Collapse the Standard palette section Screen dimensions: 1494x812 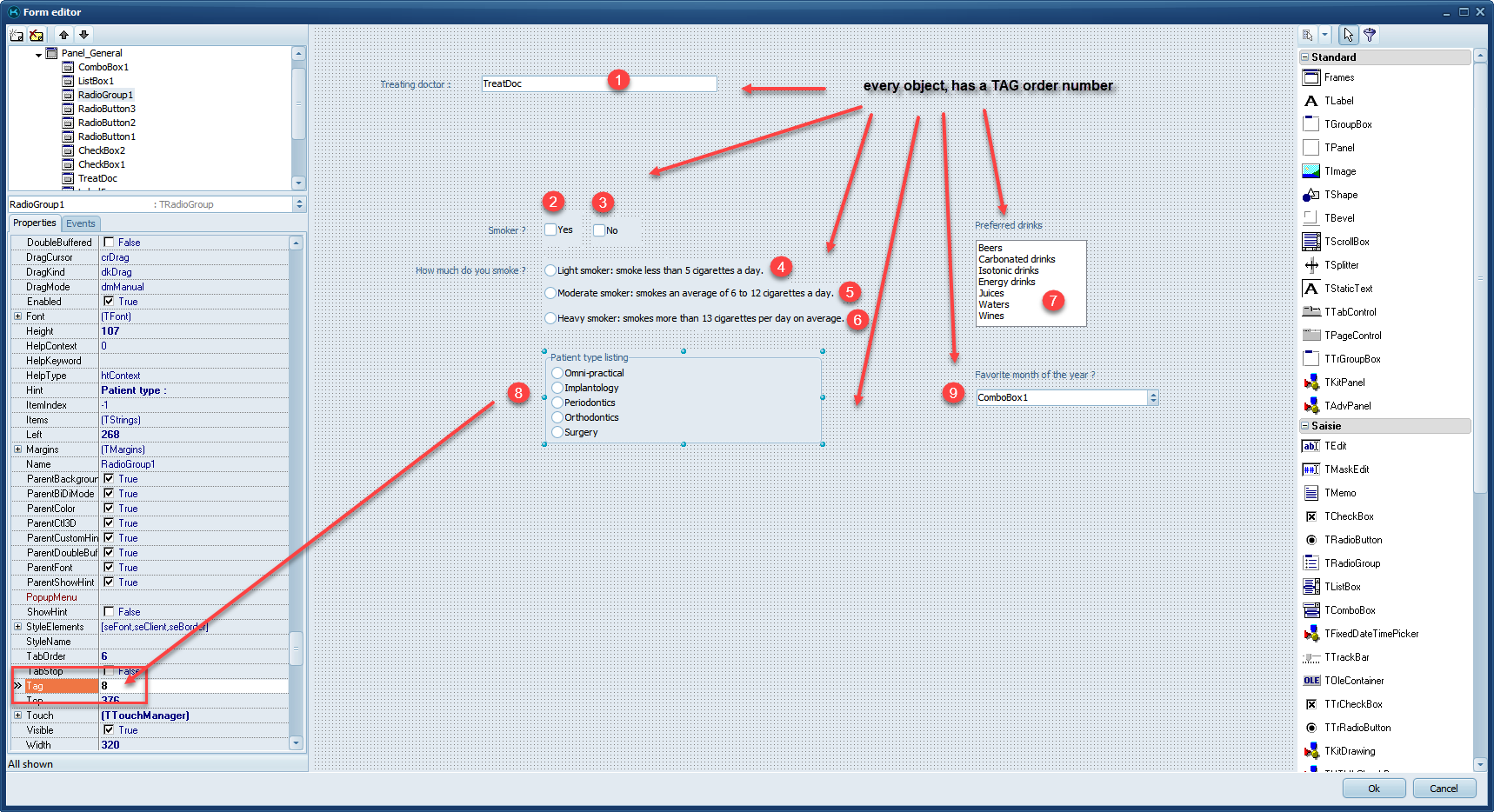coord(1304,57)
